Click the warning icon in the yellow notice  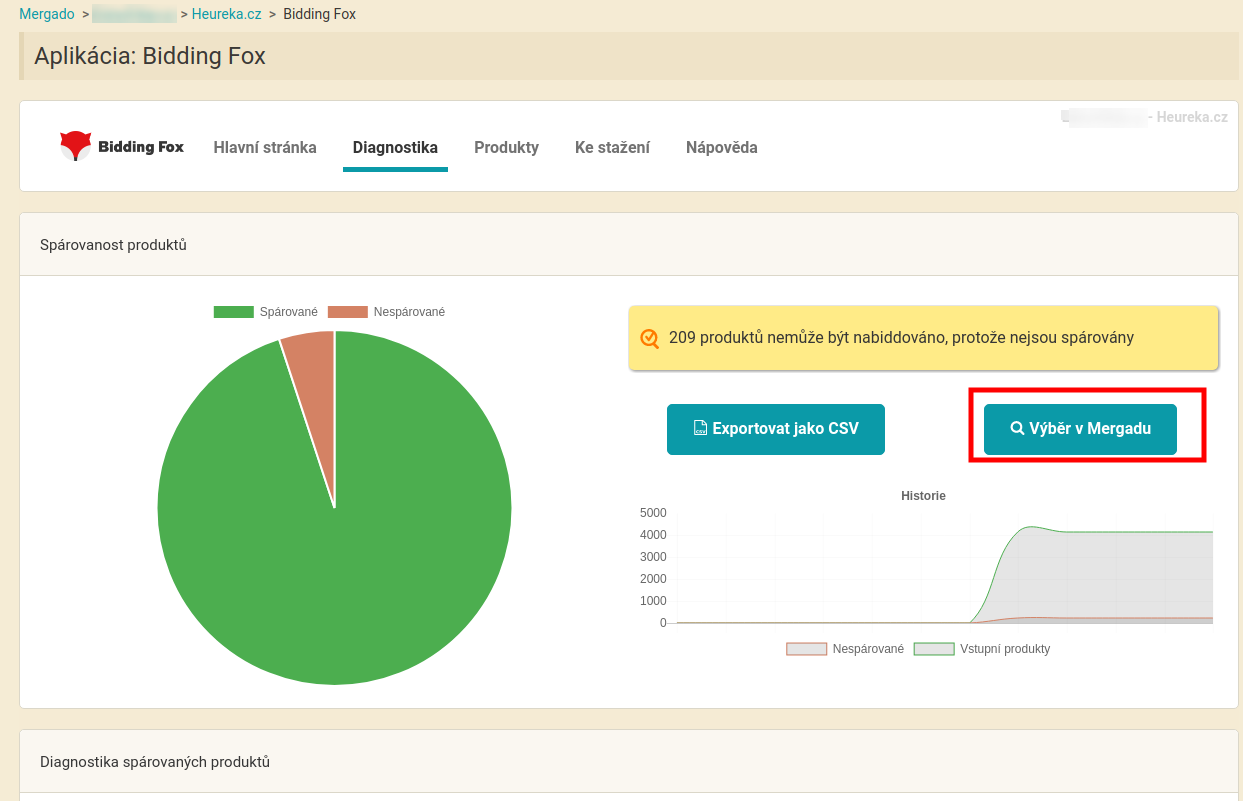(650, 338)
